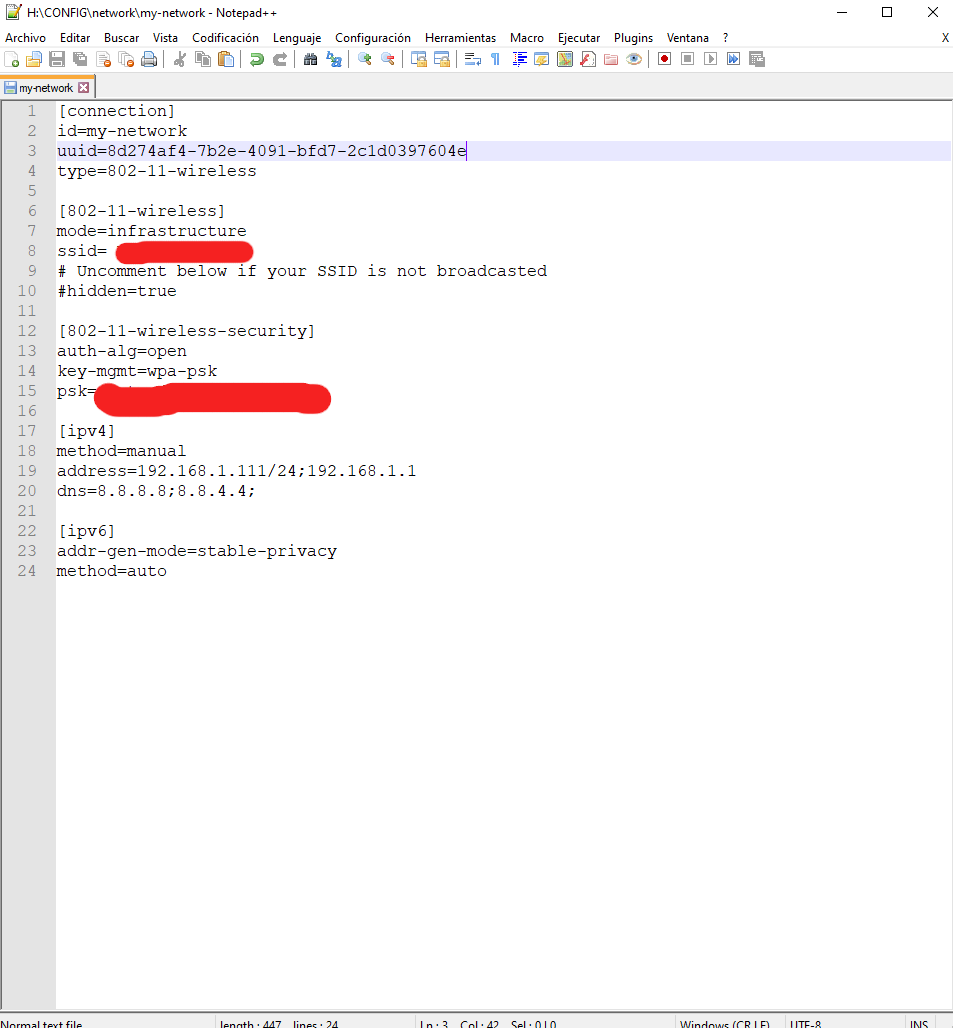Click the Stop recording macro icon
The image size is (953, 1028).
pyautogui.click(x=688, y=60)
